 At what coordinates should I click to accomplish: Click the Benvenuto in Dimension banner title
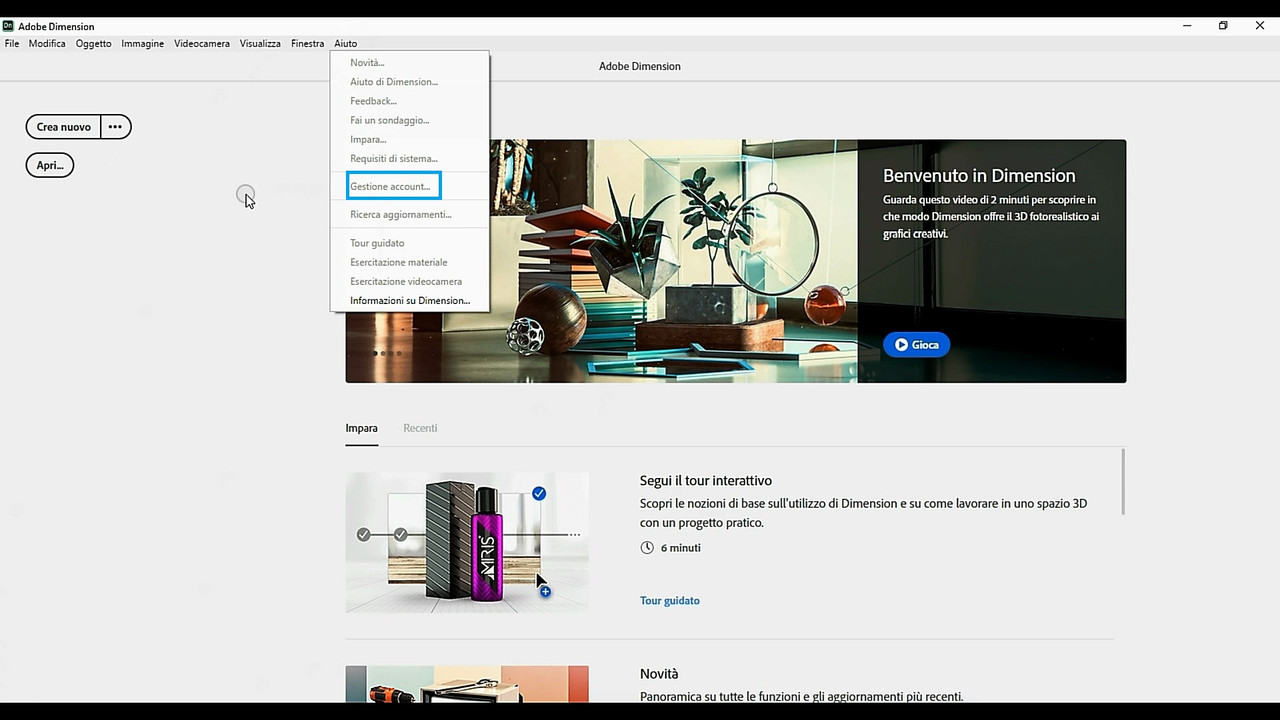pos(979,176)
